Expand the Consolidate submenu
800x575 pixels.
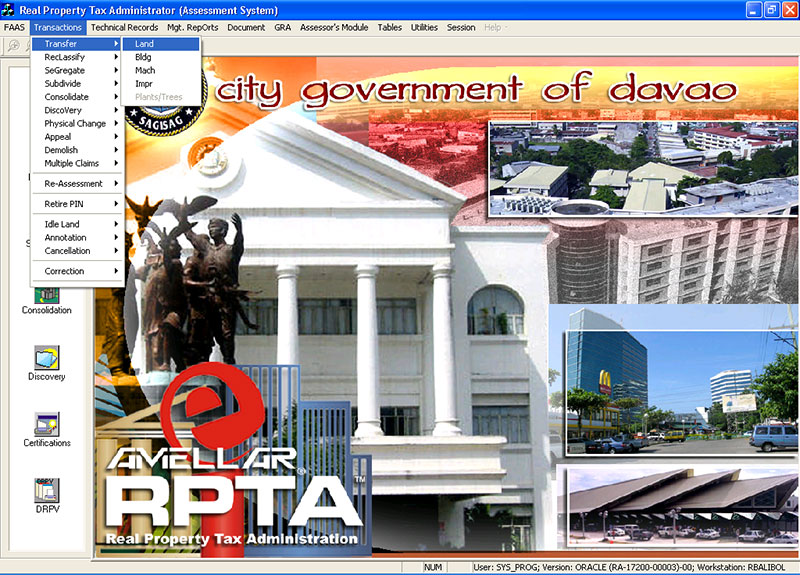[x=77, y=97]
